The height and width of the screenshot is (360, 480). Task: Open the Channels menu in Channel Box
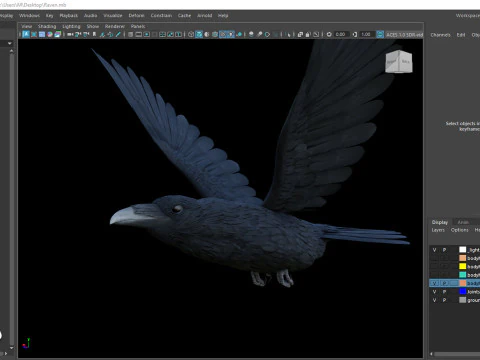[440, 35]
